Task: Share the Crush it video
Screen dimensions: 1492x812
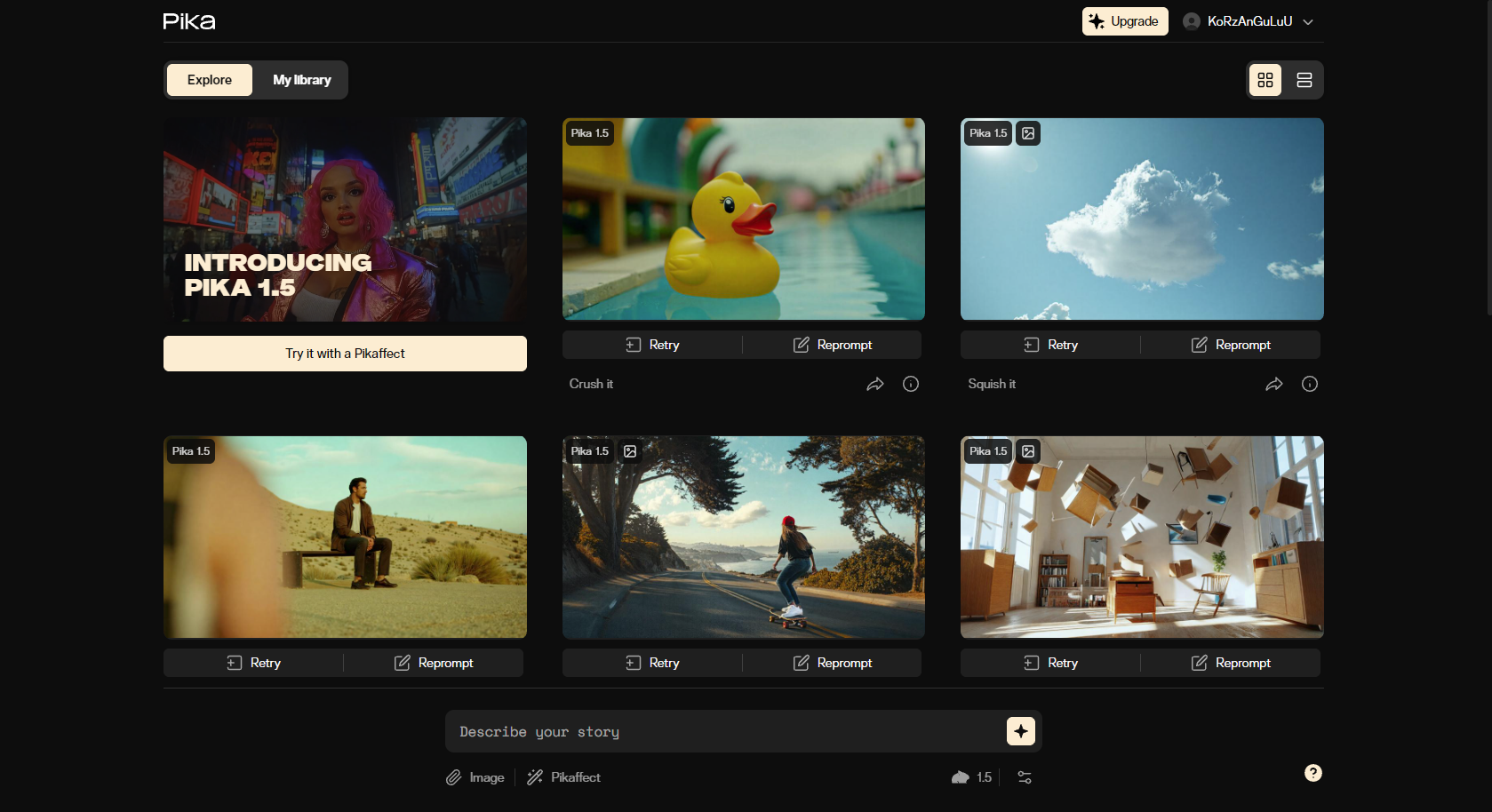Action: click(x=875, y=384)
